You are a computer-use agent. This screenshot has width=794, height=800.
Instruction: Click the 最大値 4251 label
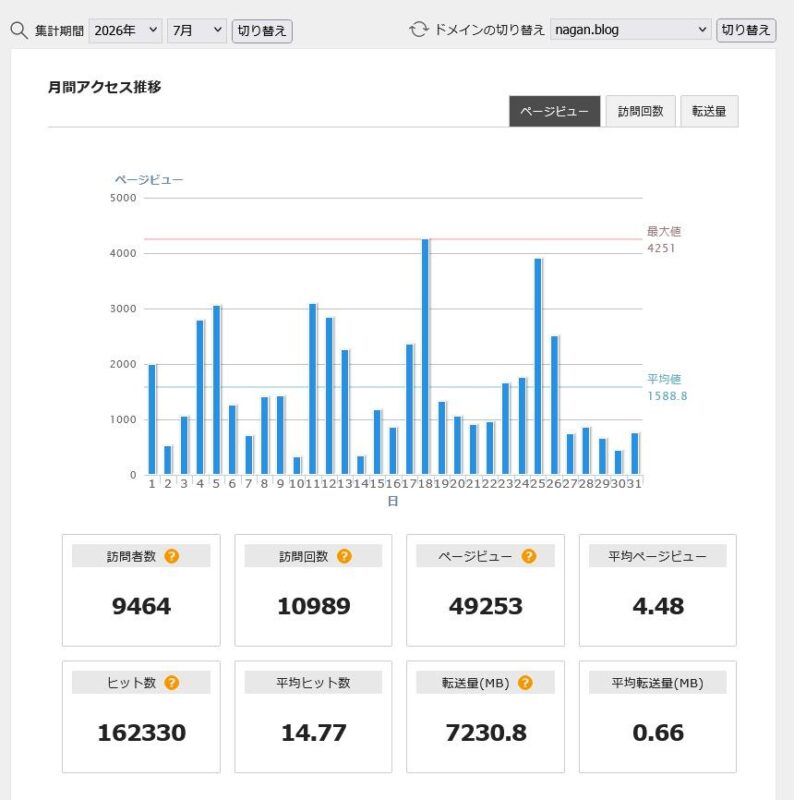[663, 239]
